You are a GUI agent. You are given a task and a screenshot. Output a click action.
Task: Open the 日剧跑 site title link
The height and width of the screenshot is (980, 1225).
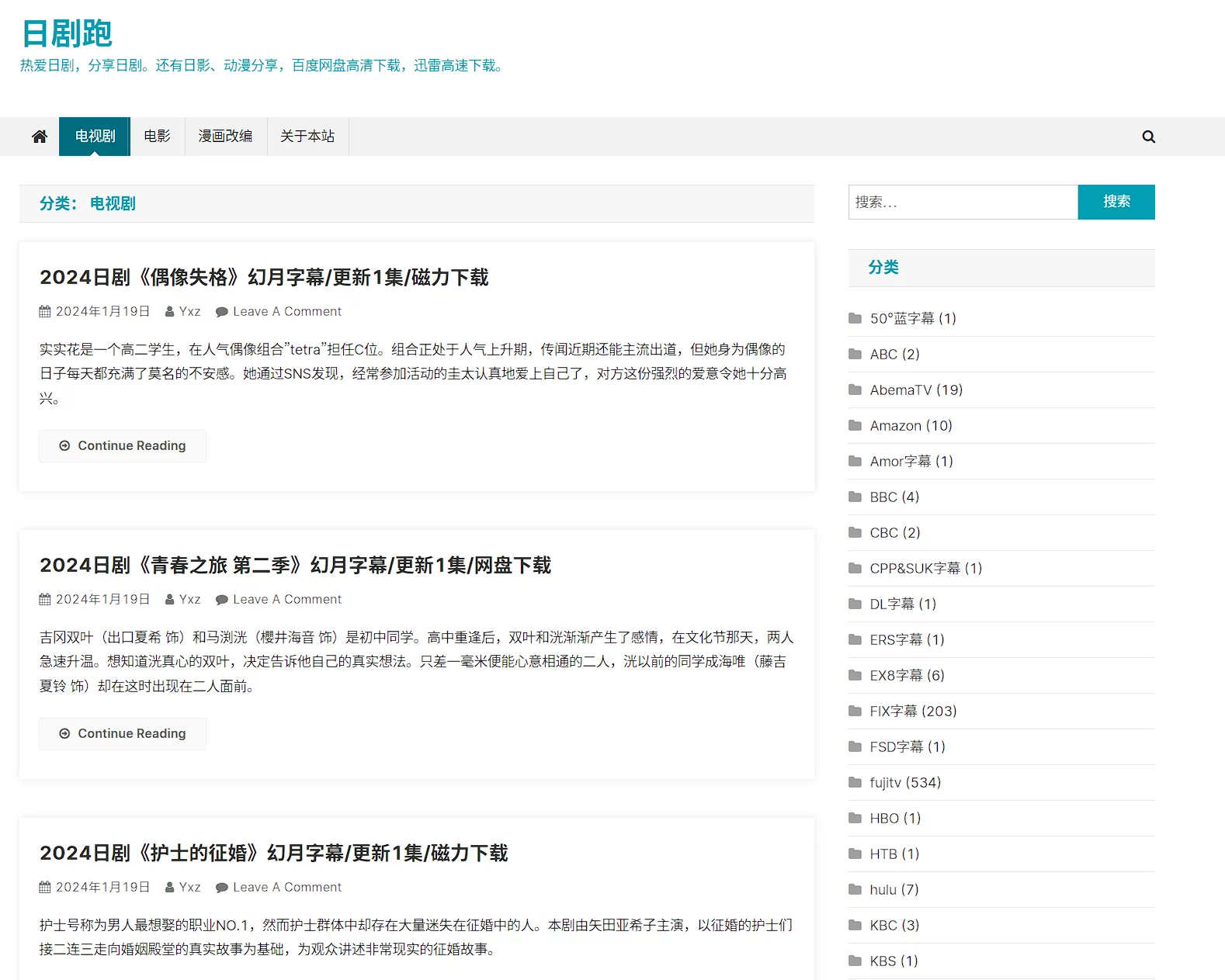67,33
